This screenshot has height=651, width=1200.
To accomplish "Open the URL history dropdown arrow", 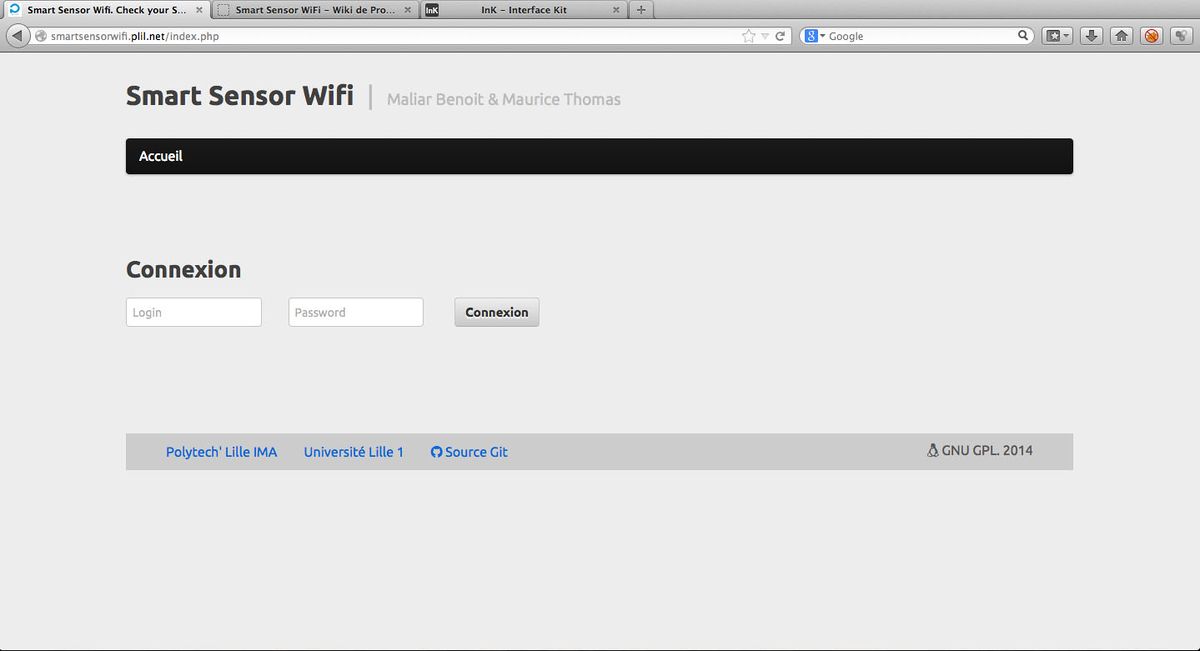I will 765,36.
